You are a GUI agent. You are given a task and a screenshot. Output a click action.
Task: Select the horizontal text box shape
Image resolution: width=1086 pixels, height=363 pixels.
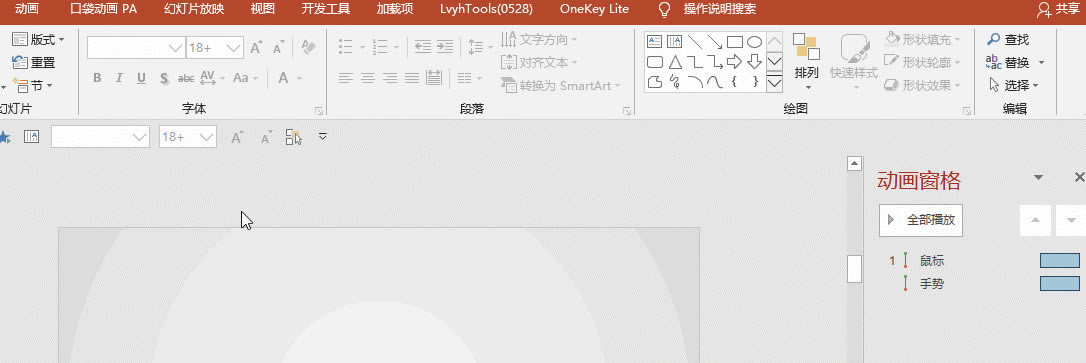(655, 42)
